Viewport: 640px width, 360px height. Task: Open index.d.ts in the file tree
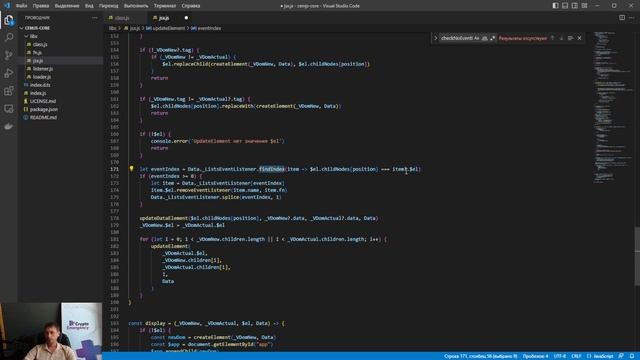pos(40,85)
